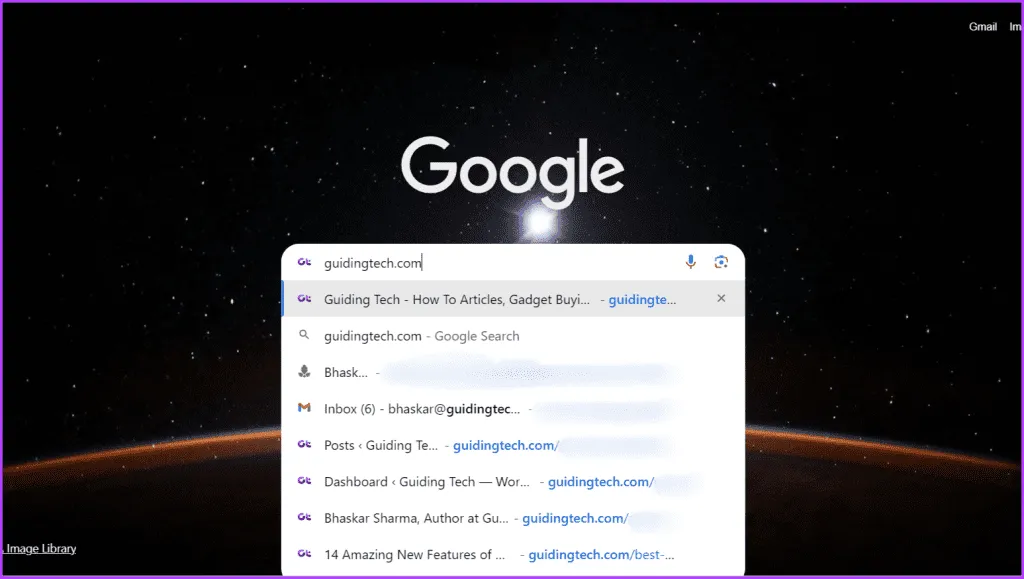
Task: Click the grey icon beside the Bhask... suggestion
Action: 304,372
